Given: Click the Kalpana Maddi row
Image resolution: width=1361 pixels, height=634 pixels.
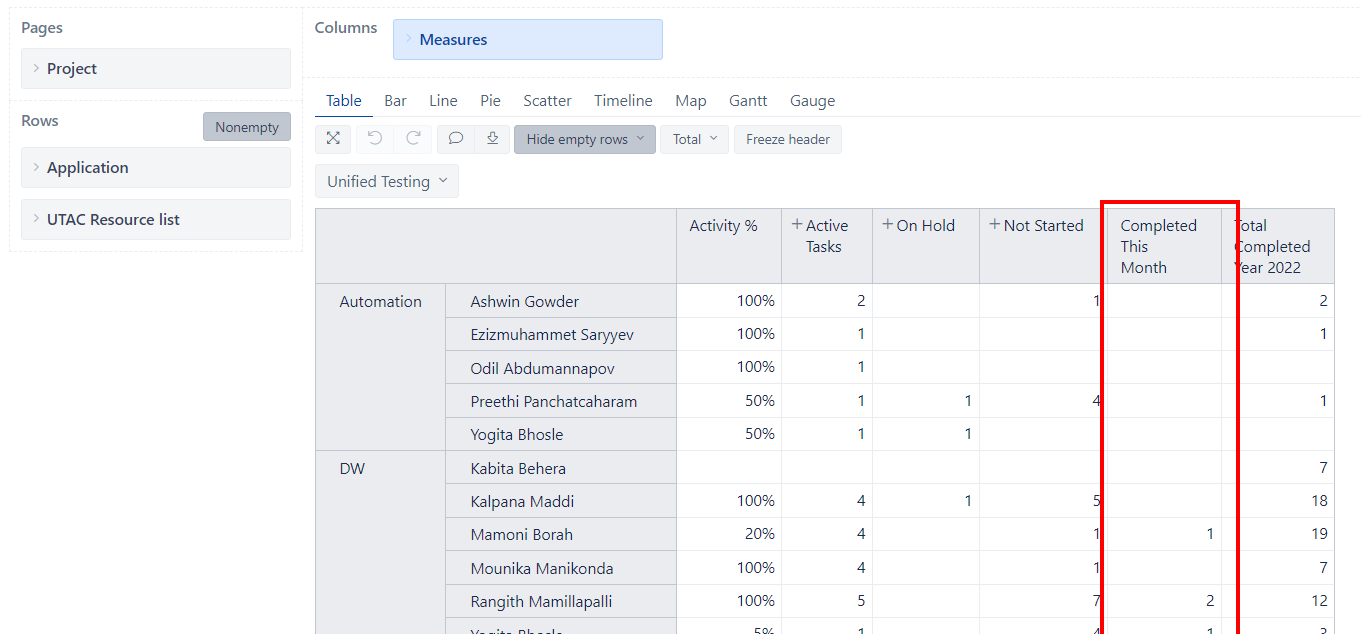Looking at the screenshot, I should click(x=561, y=501).
